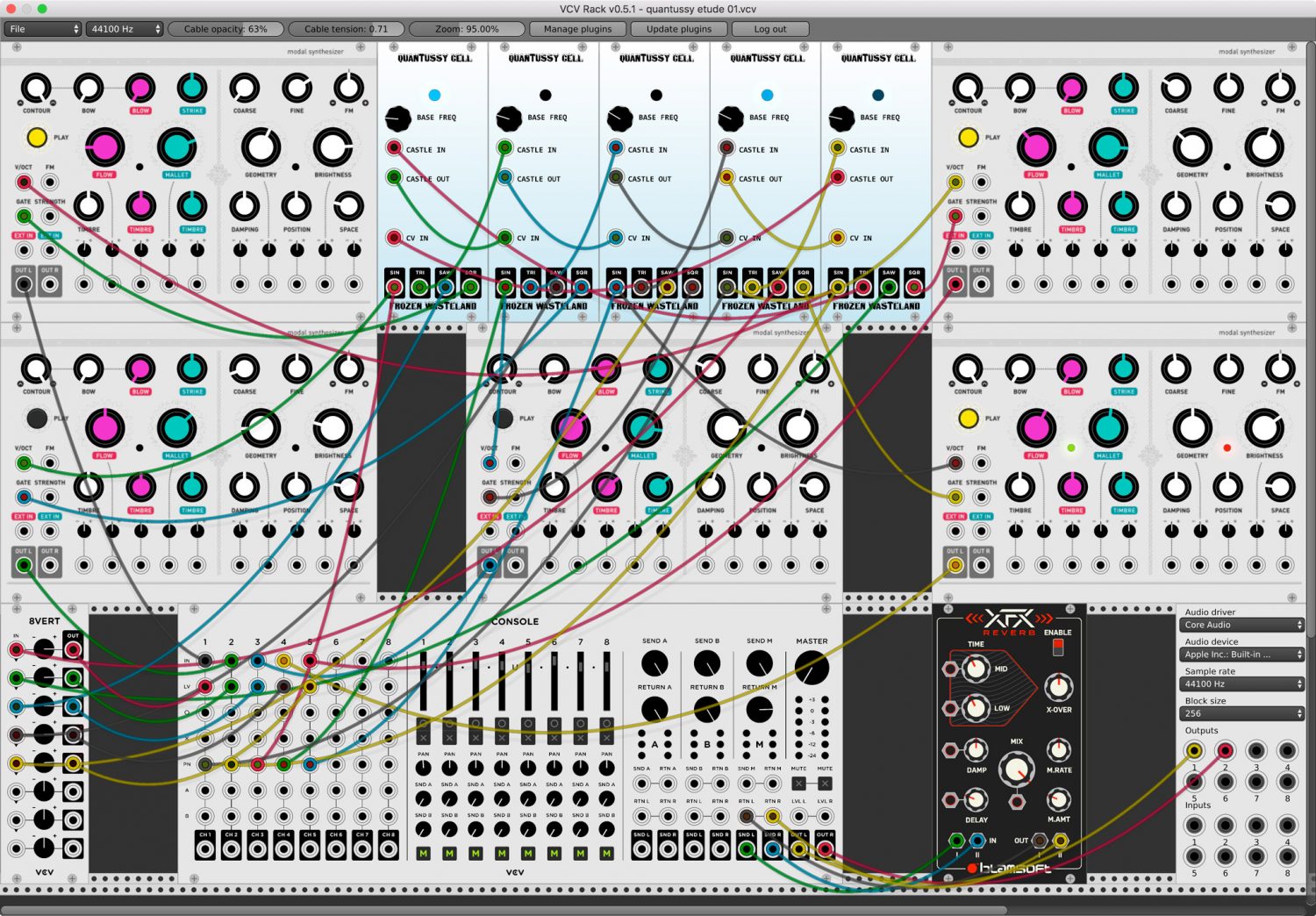The width and height of the screenshot is (1316, 916).
Task: Click the top-left jack on the 8VERT module
Action: point(16,650)
